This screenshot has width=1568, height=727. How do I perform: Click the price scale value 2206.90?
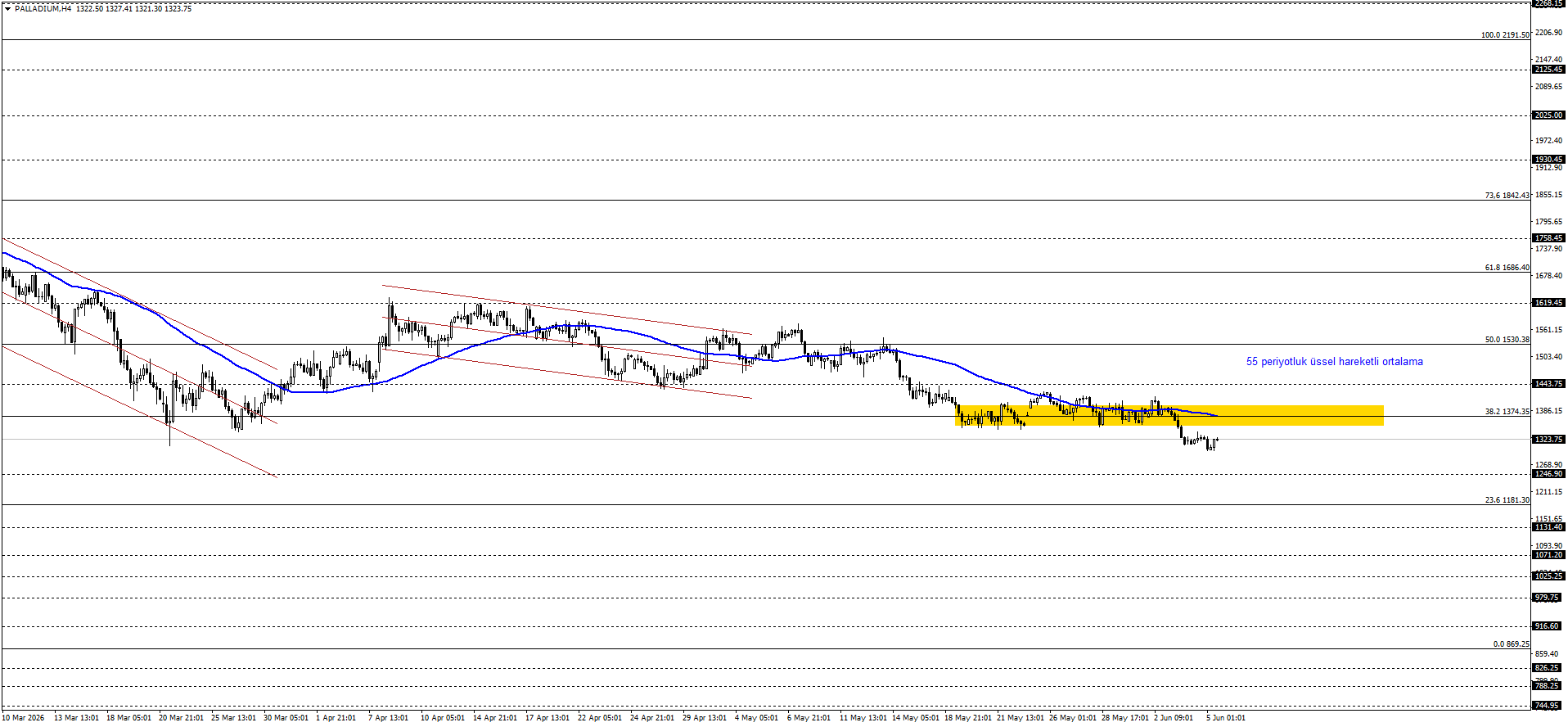(x=1549, y=33)
